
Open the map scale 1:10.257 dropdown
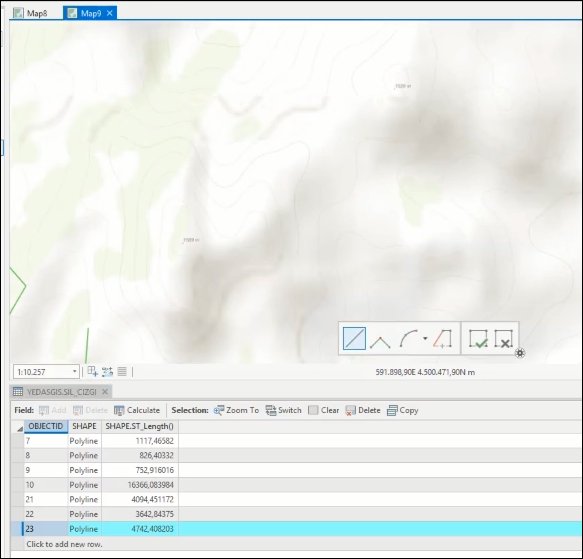pos(74,372)
